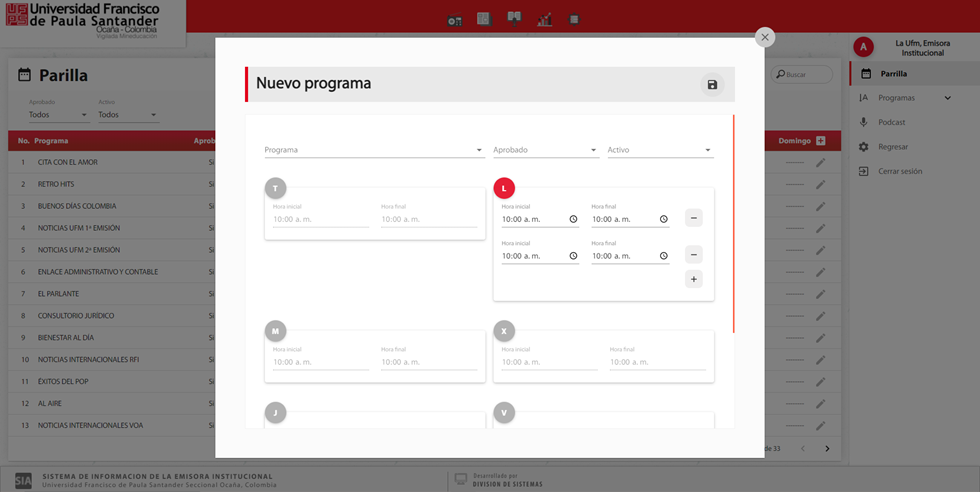
Task: Open the Aprobado dropdown in the dialog
Action: coord(545,150)
